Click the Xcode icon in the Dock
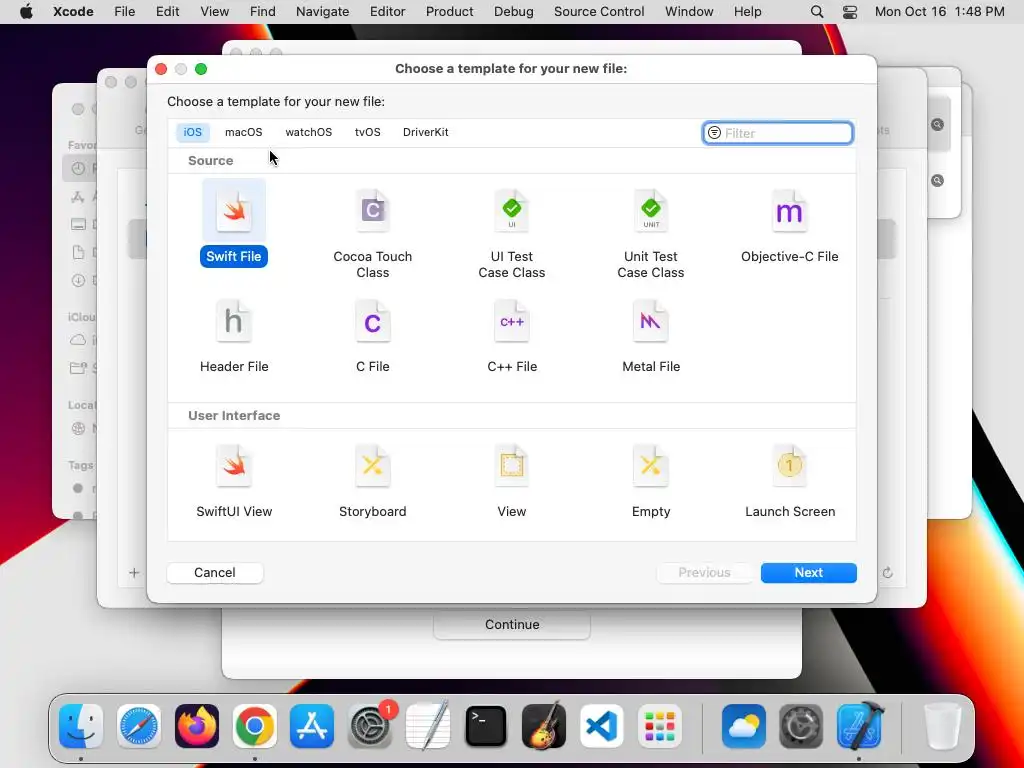The height and width of the screenshot is (768, 1024). tap(859, 726)
